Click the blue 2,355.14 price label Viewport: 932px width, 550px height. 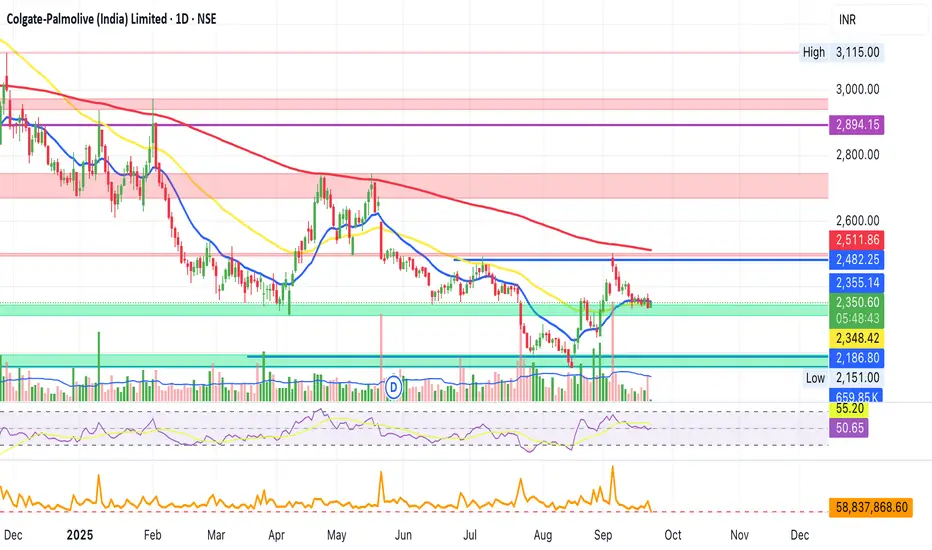pyautogui.click(x=857, y=282)
